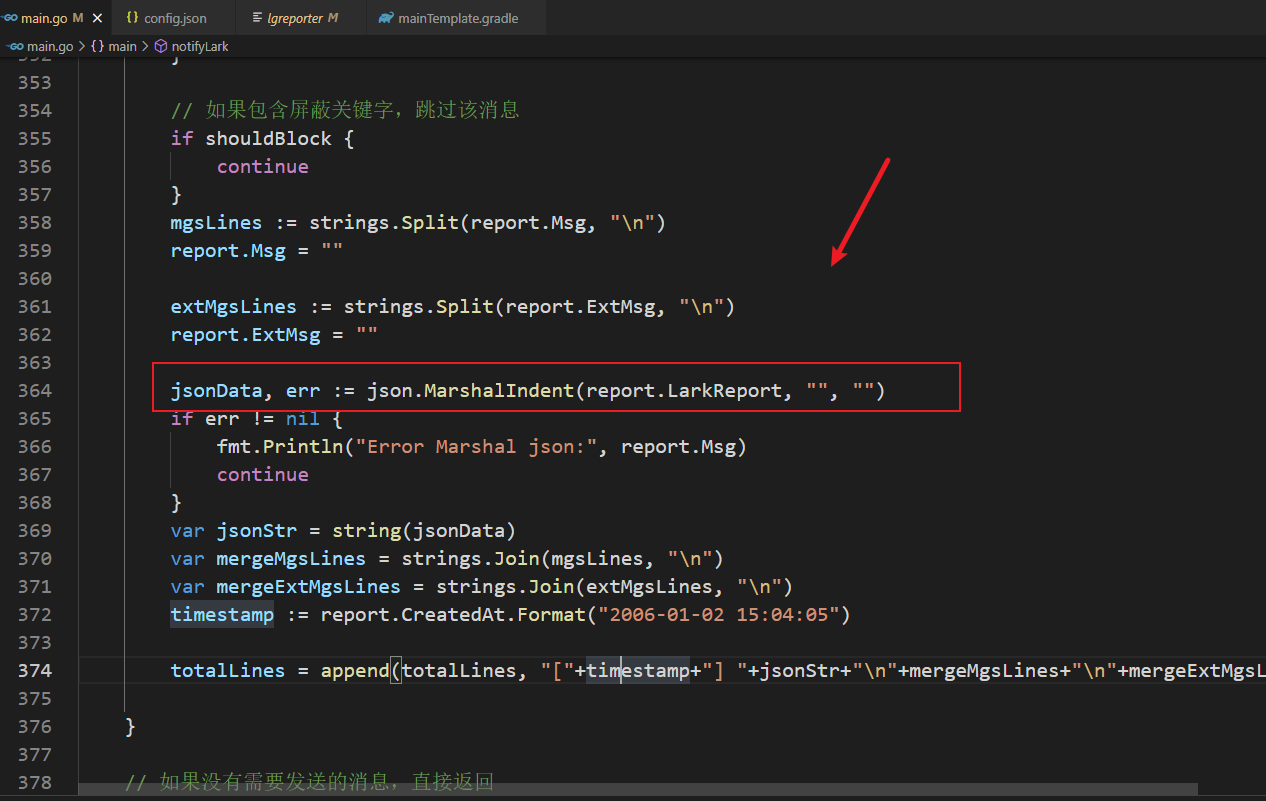Click the continue keyword on line 367
This screenshot has height=801, width=1266.
click(x=263, y=474)
